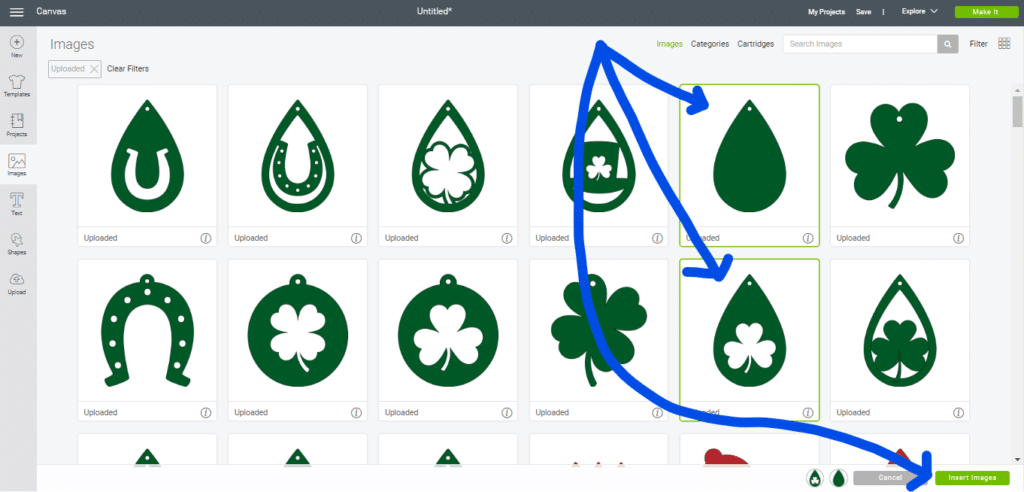Click the search magnifier button
The height and width of the screenshot is (492, 1024).
[947, 44]
